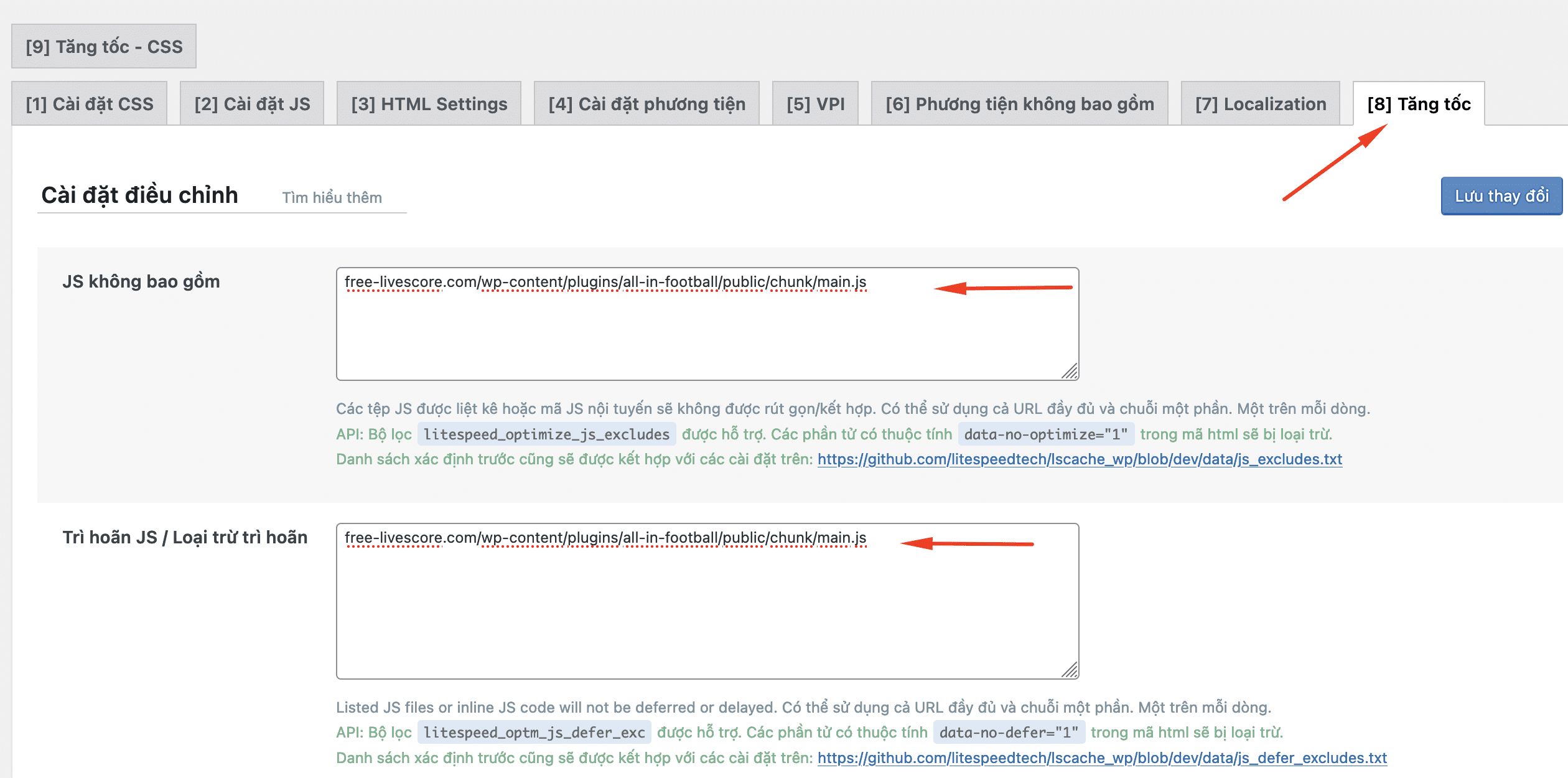Screen dimensions: 1568x778
Task: Click the Lưu thay đổi save button
Action: point(1501,196)
